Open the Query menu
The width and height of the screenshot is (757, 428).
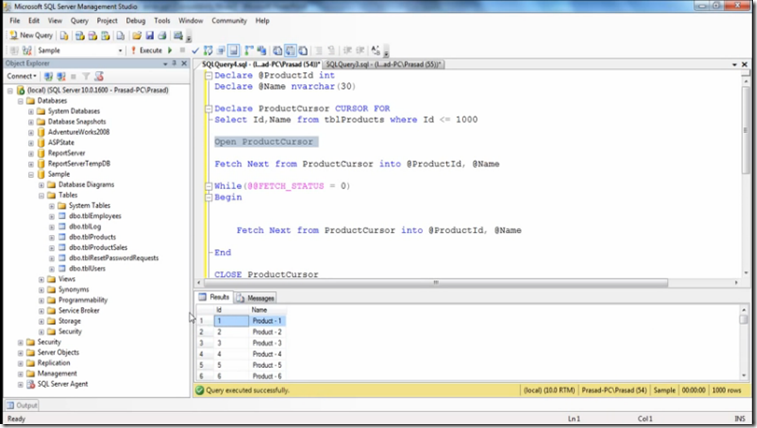click(79, 21)
